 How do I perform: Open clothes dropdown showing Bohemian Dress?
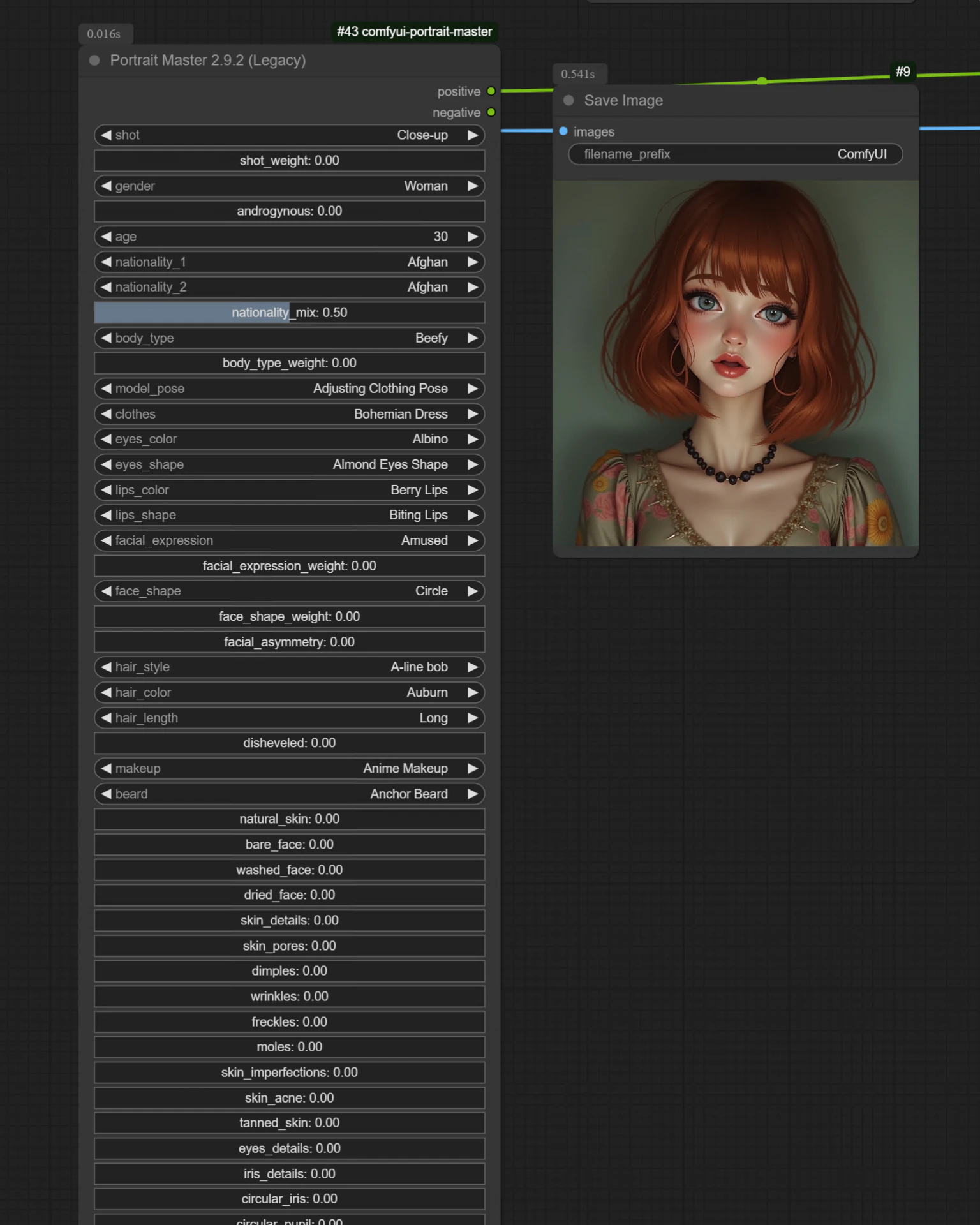(289, 414)
